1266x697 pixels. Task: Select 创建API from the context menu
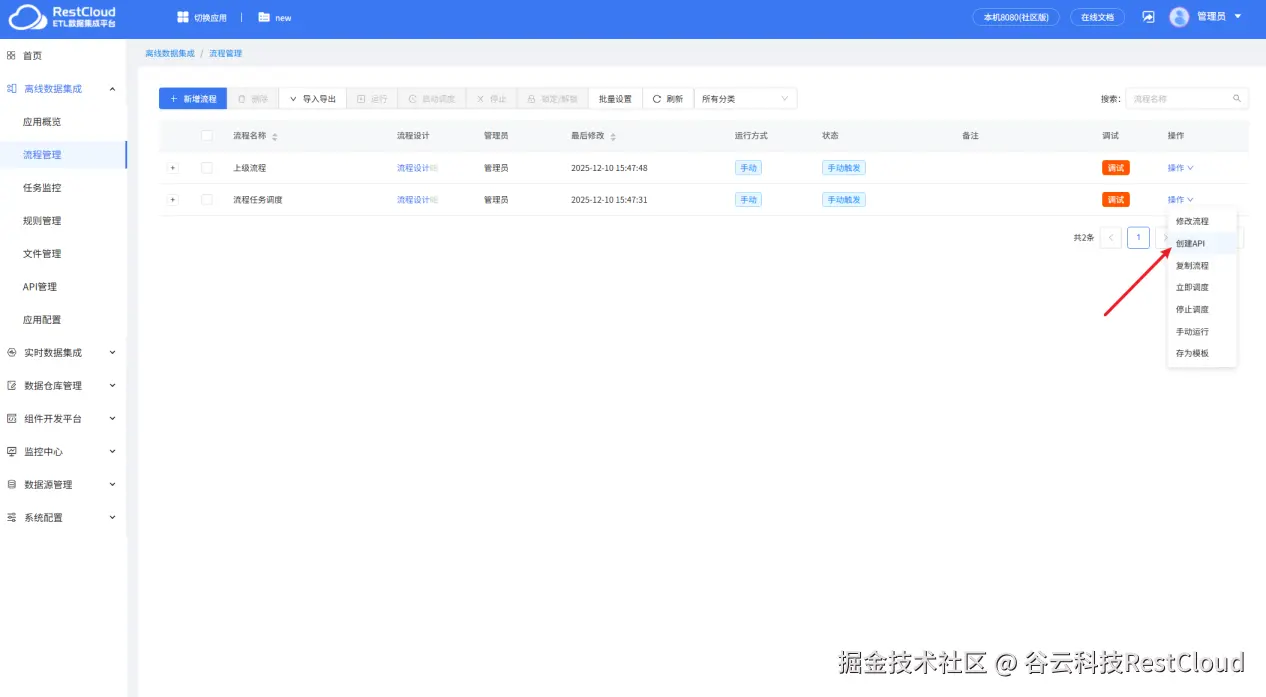[x=1191, y=243]
